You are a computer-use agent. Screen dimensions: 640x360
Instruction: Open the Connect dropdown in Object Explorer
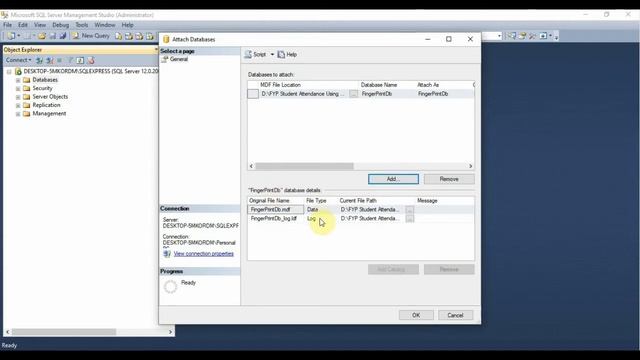pyautogui.click(x=18, y=60)
